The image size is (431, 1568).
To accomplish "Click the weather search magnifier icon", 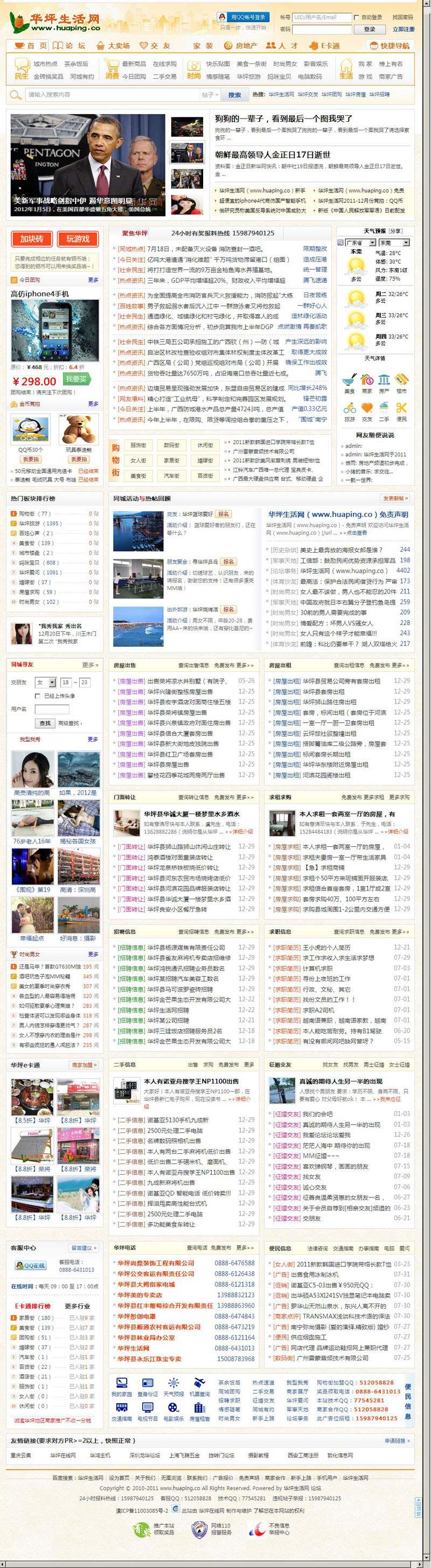I will click(341, 242).
